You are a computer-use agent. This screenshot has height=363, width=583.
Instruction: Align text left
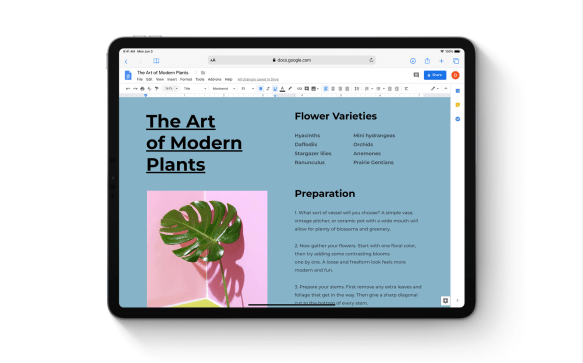(x=326, y=89)
